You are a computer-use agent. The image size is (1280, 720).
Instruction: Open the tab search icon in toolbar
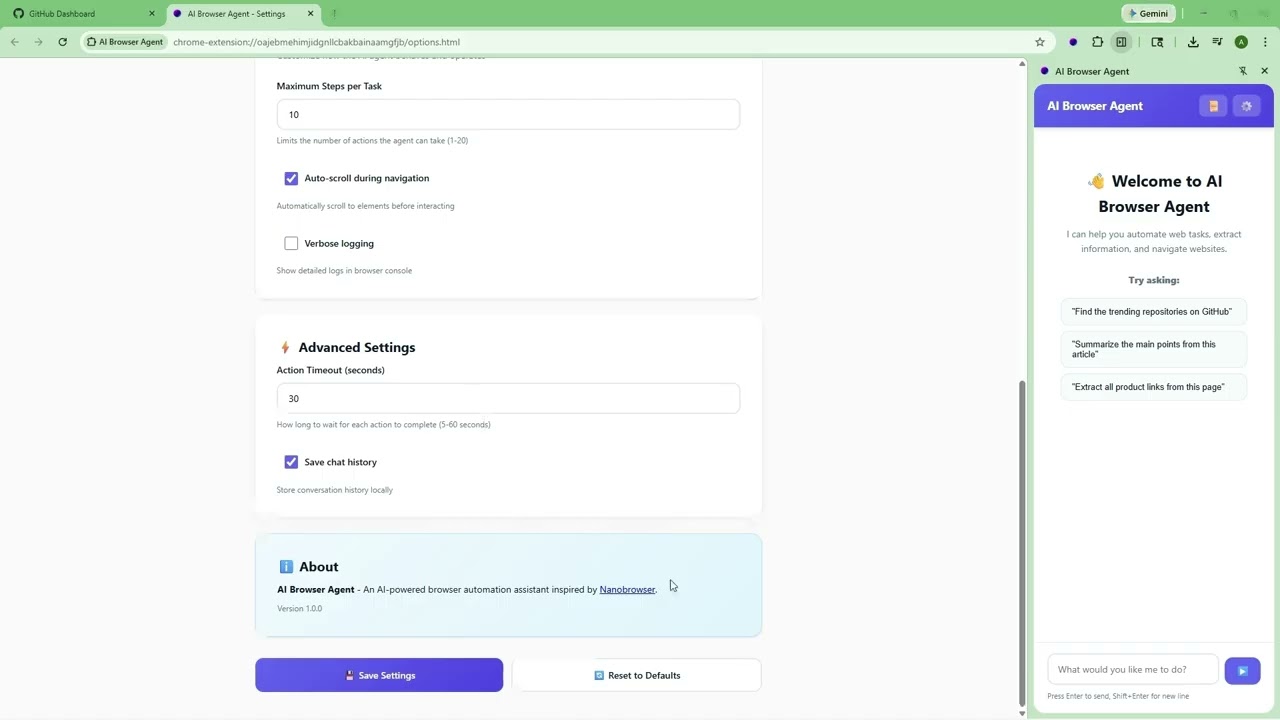[1157, 42]
